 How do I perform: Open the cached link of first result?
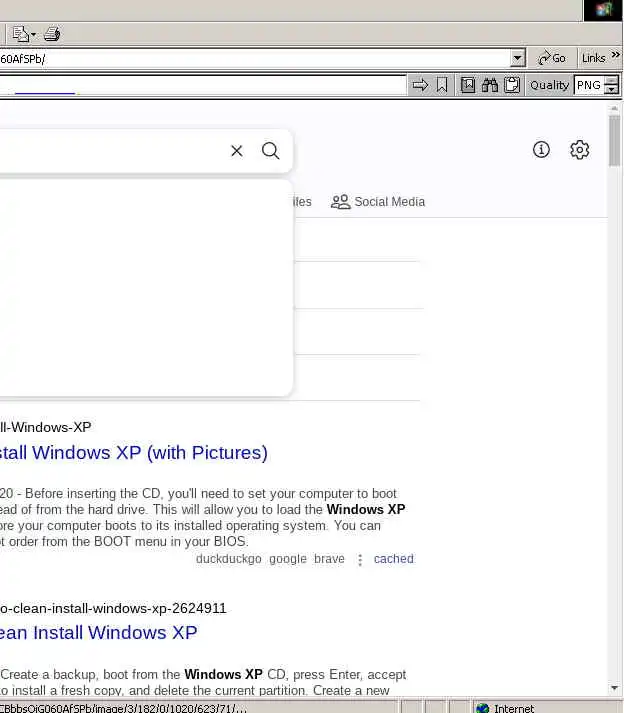pos(394,558)
